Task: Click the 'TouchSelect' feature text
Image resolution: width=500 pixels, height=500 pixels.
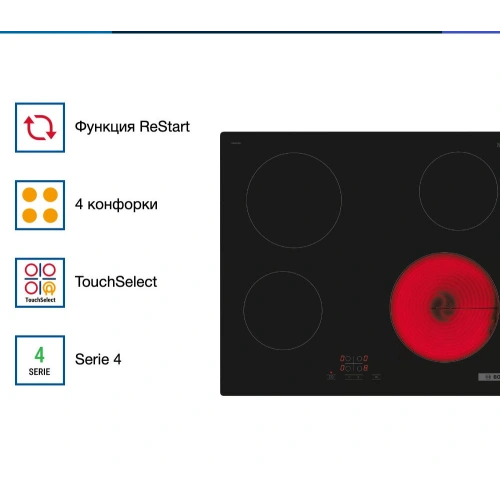Action: pyautogui.click(x=116, y=282)
